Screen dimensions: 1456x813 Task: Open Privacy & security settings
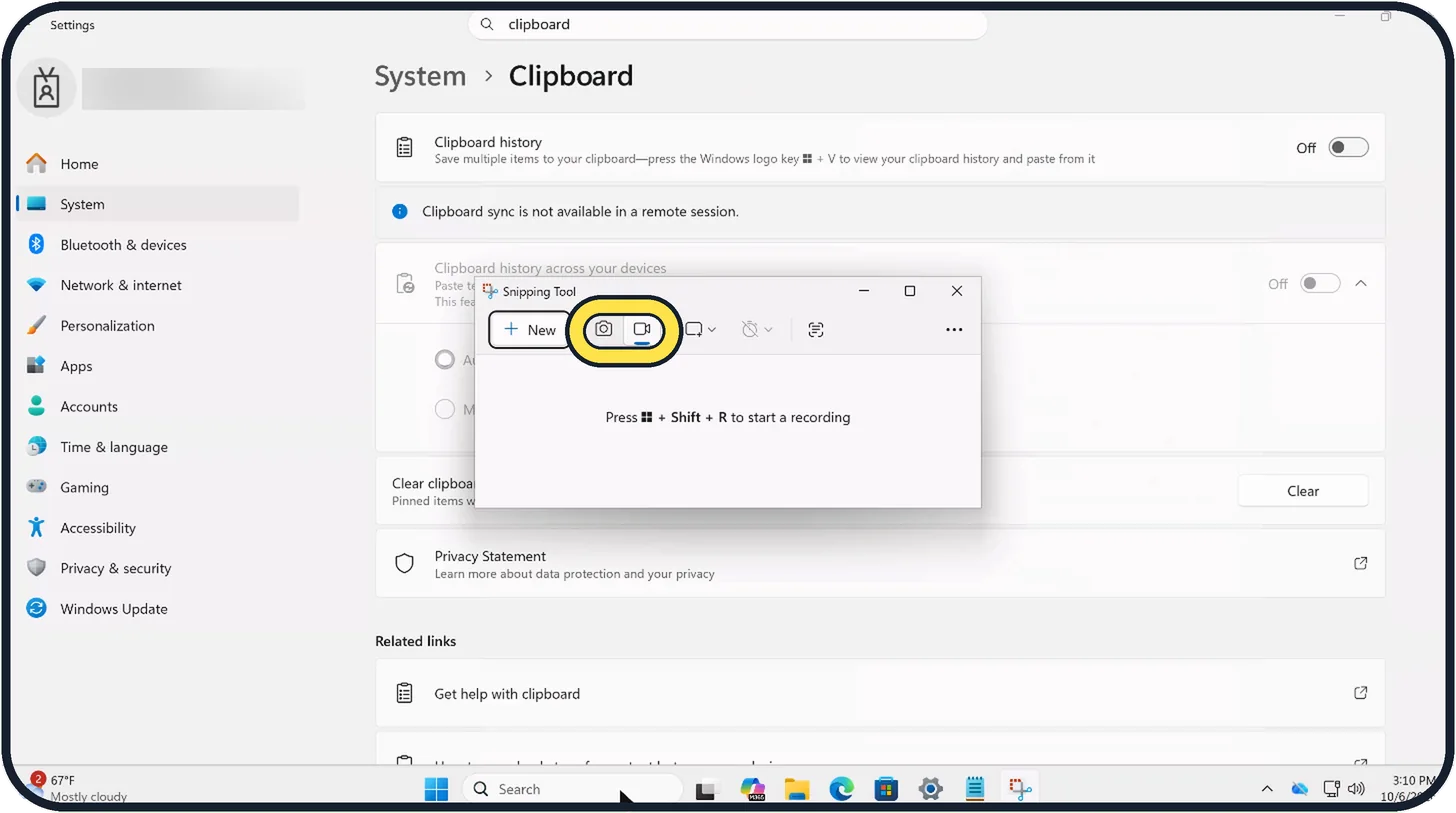158,568
